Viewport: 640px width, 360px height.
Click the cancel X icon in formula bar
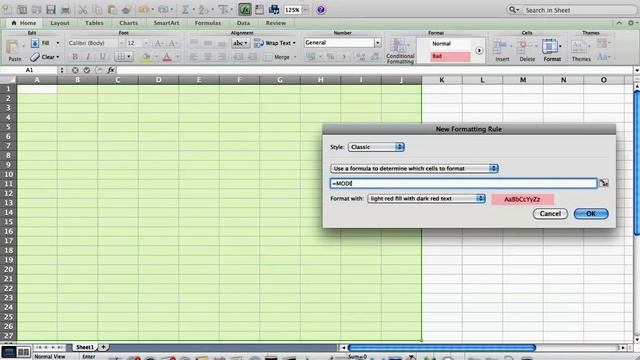(75, 70)
